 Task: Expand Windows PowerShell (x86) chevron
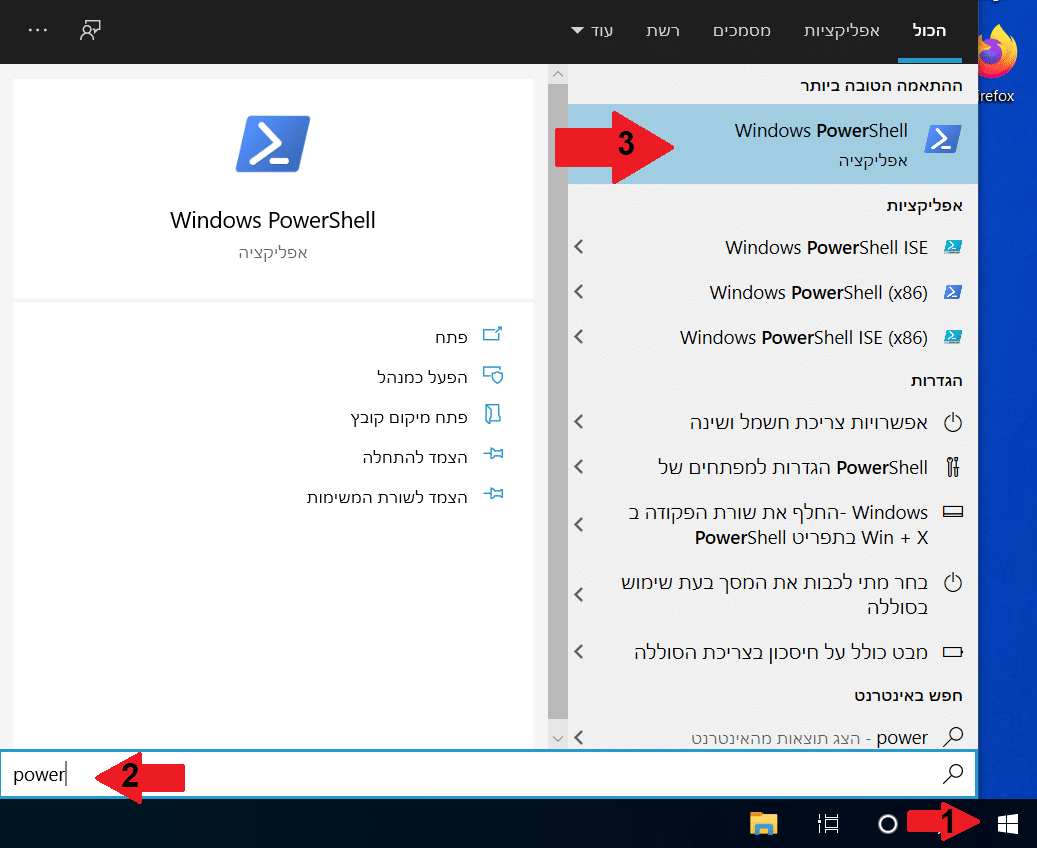pyautogui.click(x=578, y=292)
